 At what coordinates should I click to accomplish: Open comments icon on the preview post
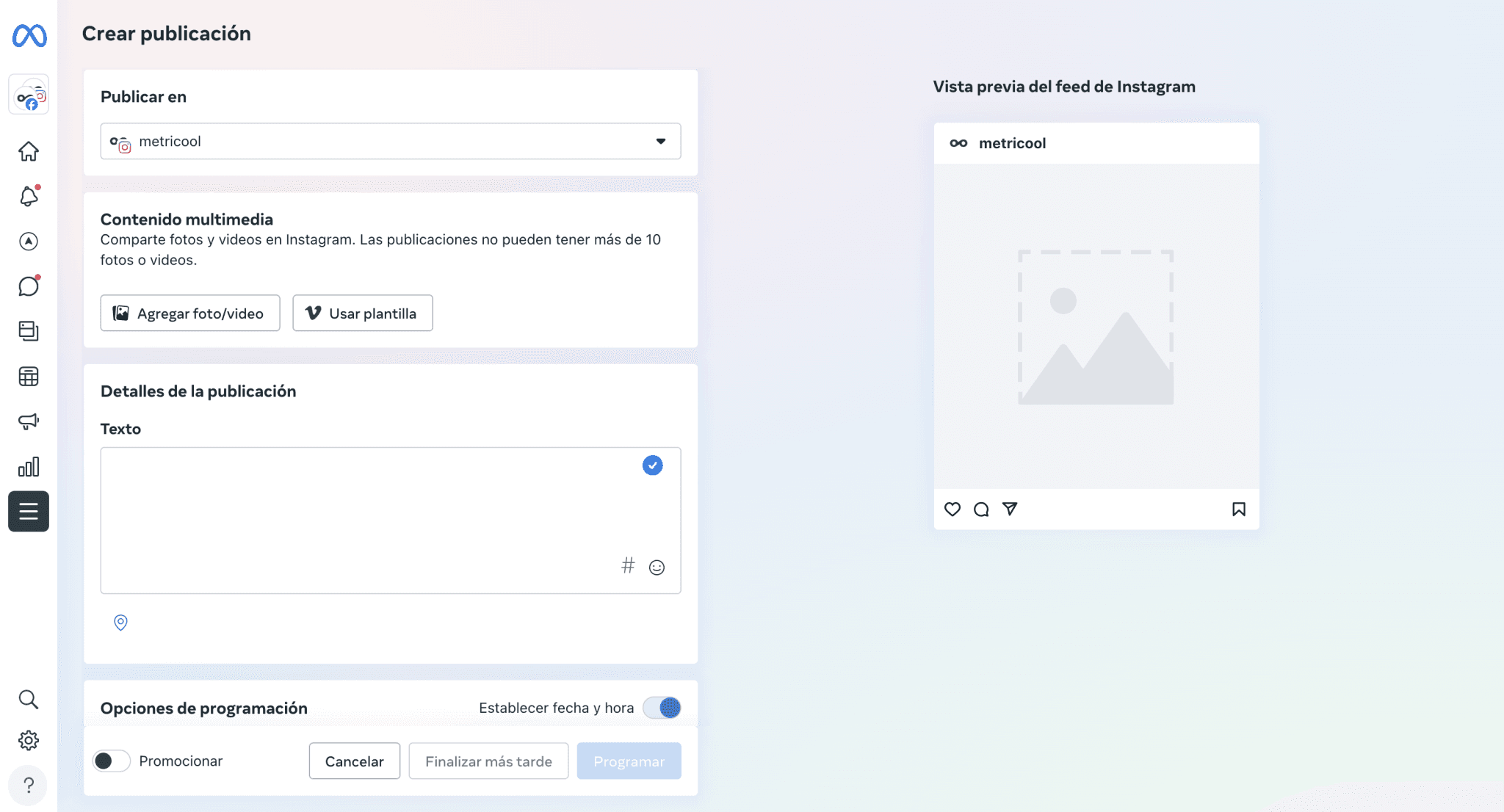tap(981, 509)
